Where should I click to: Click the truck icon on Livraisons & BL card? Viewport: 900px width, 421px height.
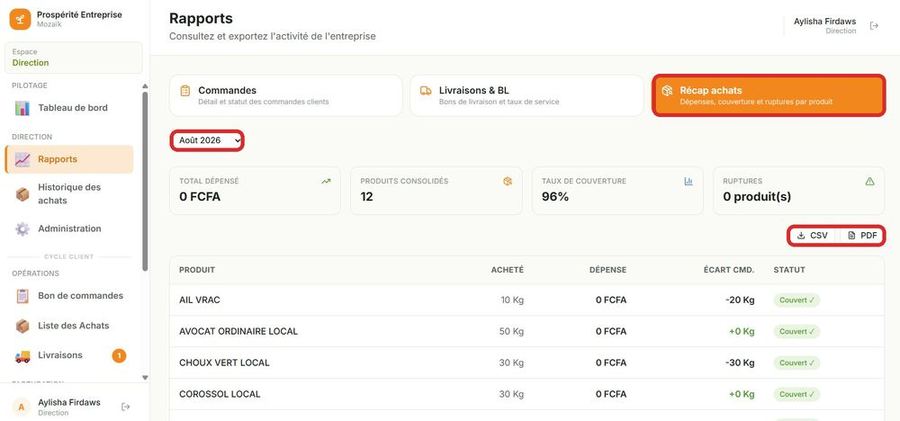coord(425,91)
